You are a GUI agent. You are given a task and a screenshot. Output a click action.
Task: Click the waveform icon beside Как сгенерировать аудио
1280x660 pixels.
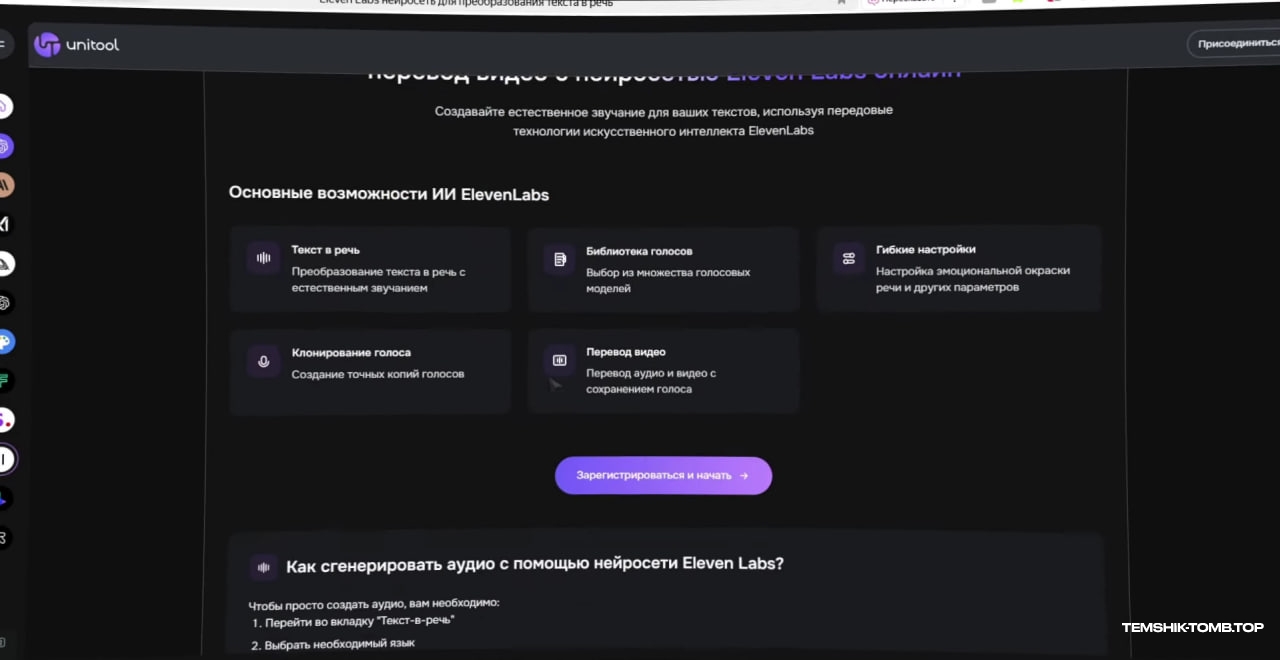(264, 567)
